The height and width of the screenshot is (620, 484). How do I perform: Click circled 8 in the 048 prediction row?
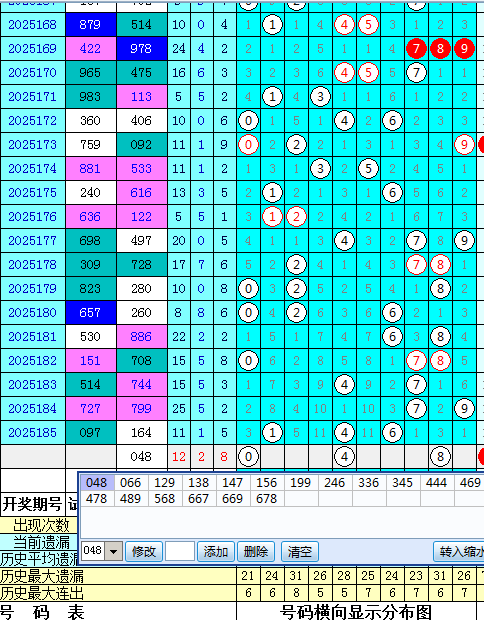[x=440, y=457]
